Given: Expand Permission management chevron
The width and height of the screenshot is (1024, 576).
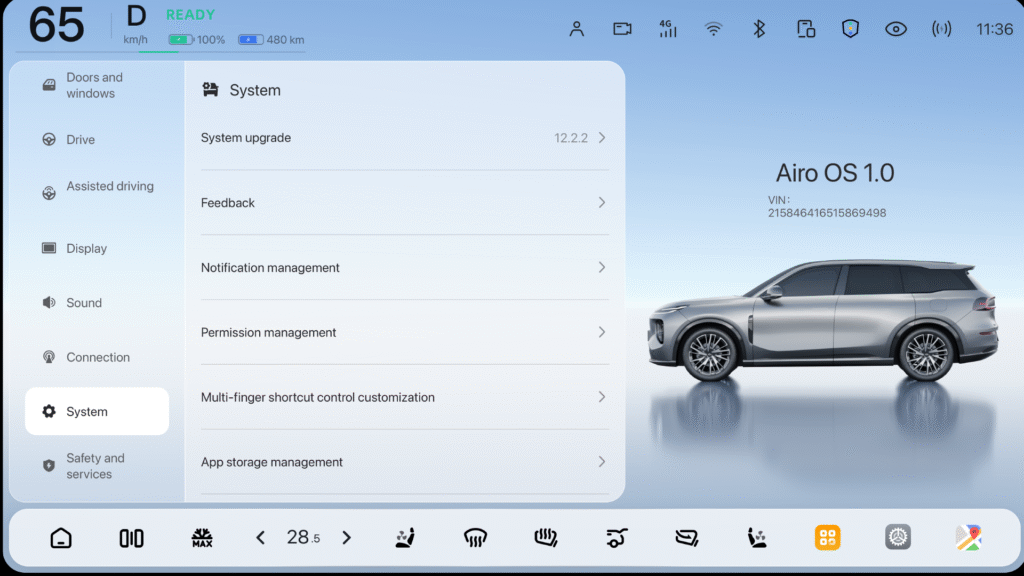Looking at the screenshot, I should (x=601, y=332).
